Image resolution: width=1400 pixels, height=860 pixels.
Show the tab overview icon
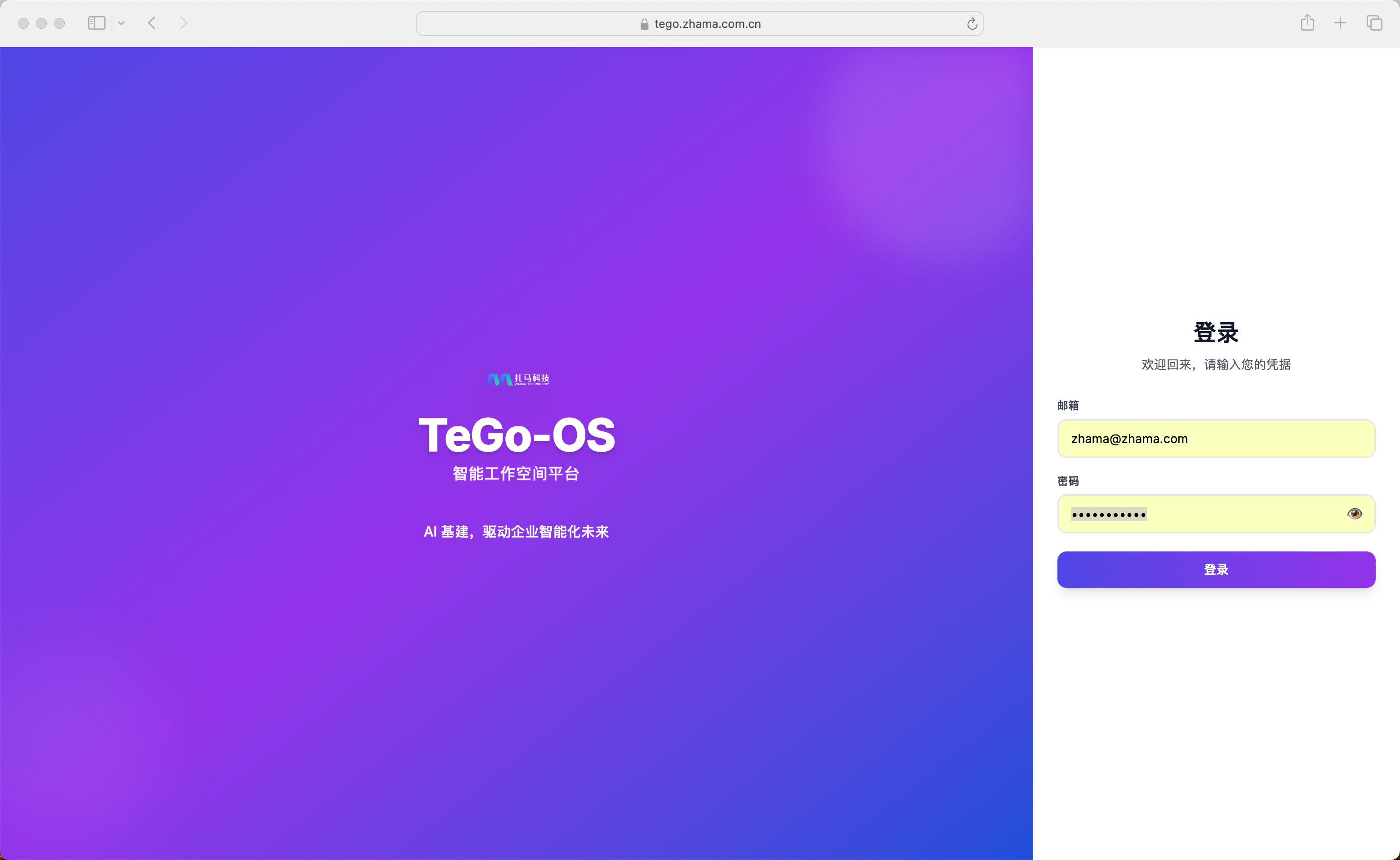tap(1374, 23)
